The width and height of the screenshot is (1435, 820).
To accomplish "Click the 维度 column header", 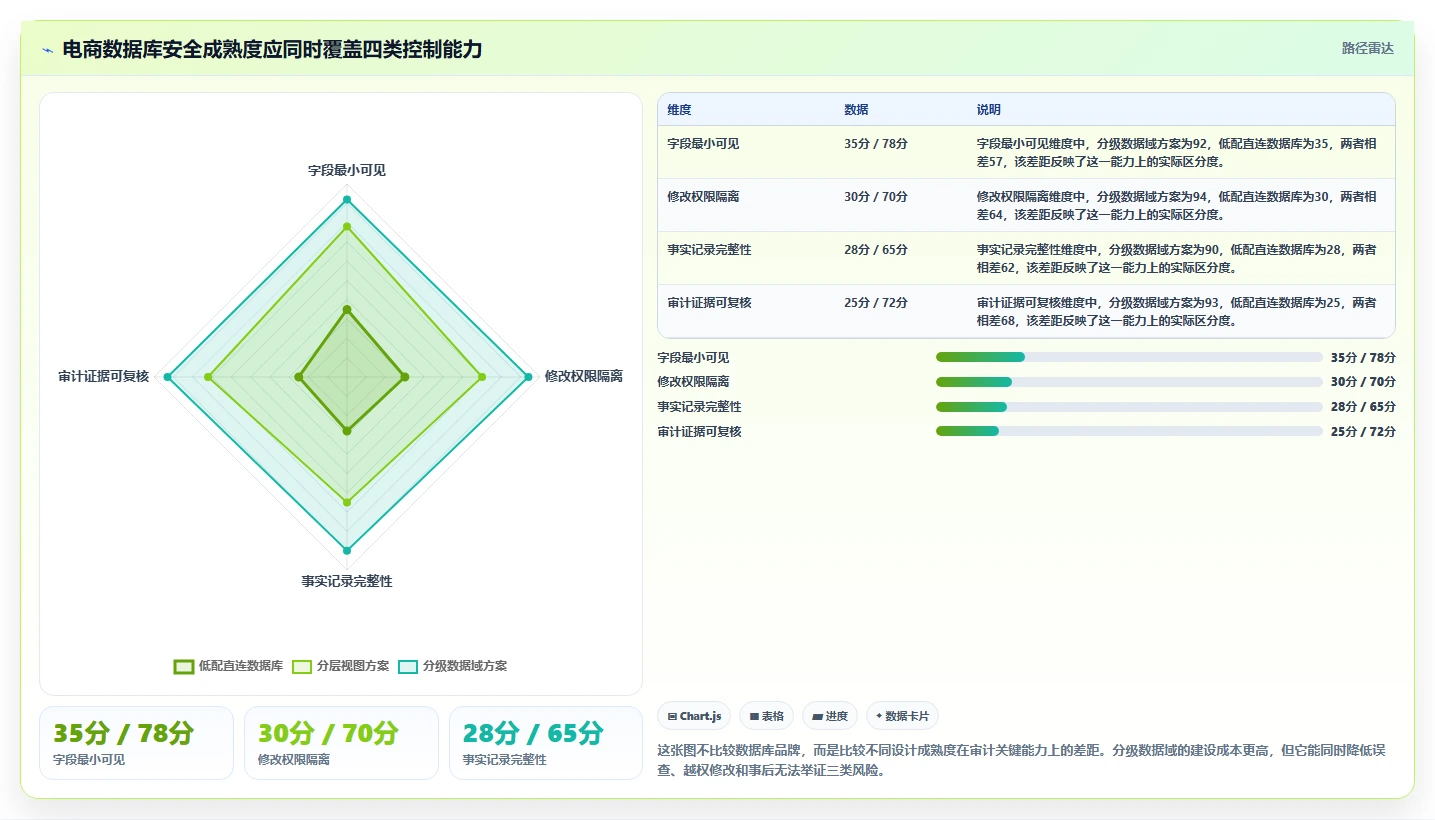I will click(x=679, y=110).
